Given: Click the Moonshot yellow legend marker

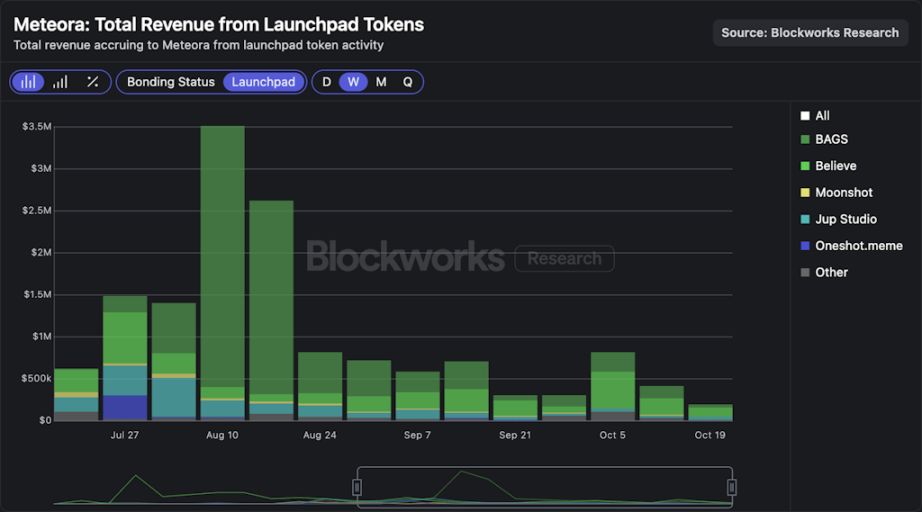Looking at the screenshot, I should pyautogui.click(x=805, y=193).
